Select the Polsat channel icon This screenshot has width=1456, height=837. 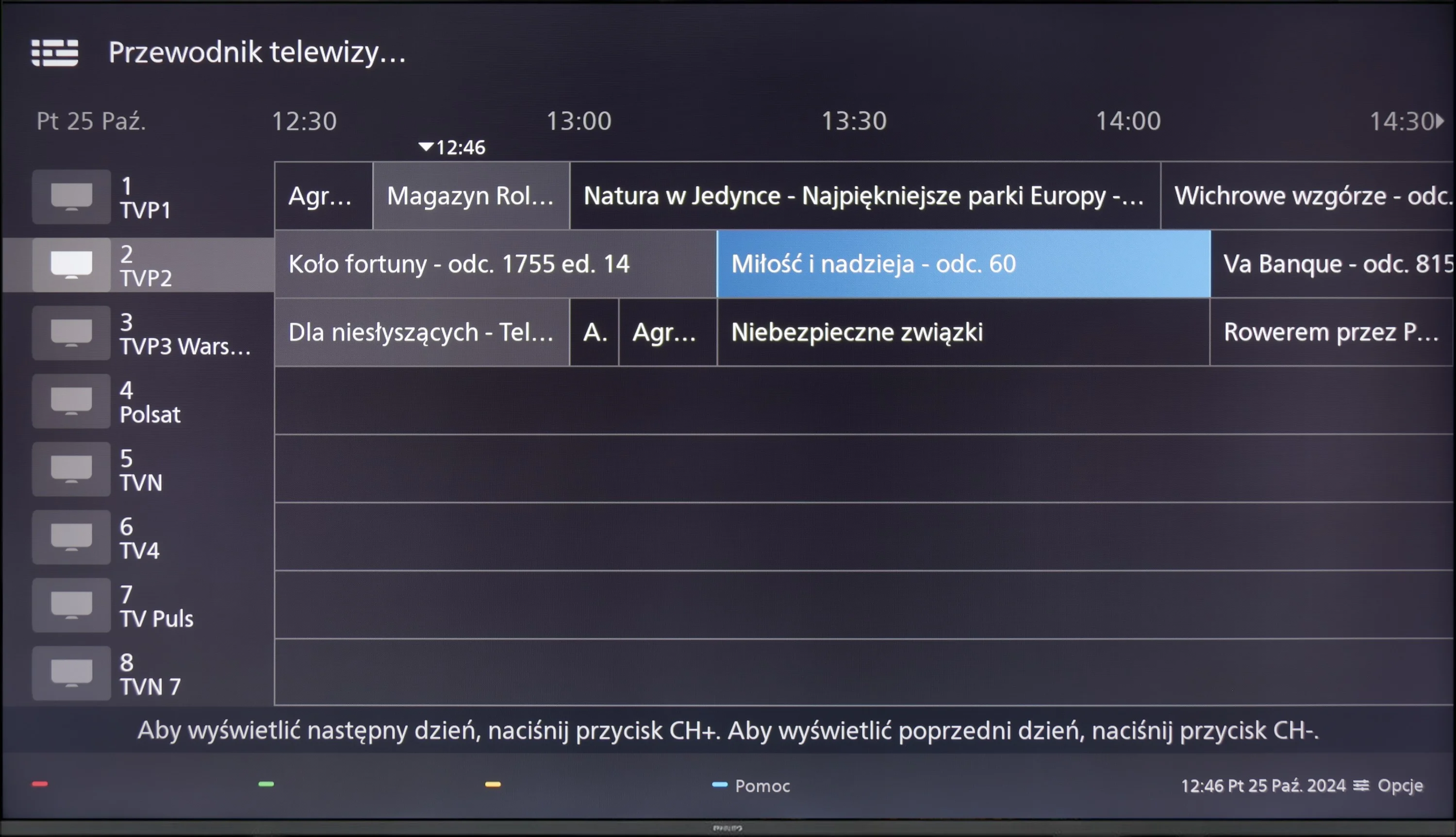tap(71, 401)
